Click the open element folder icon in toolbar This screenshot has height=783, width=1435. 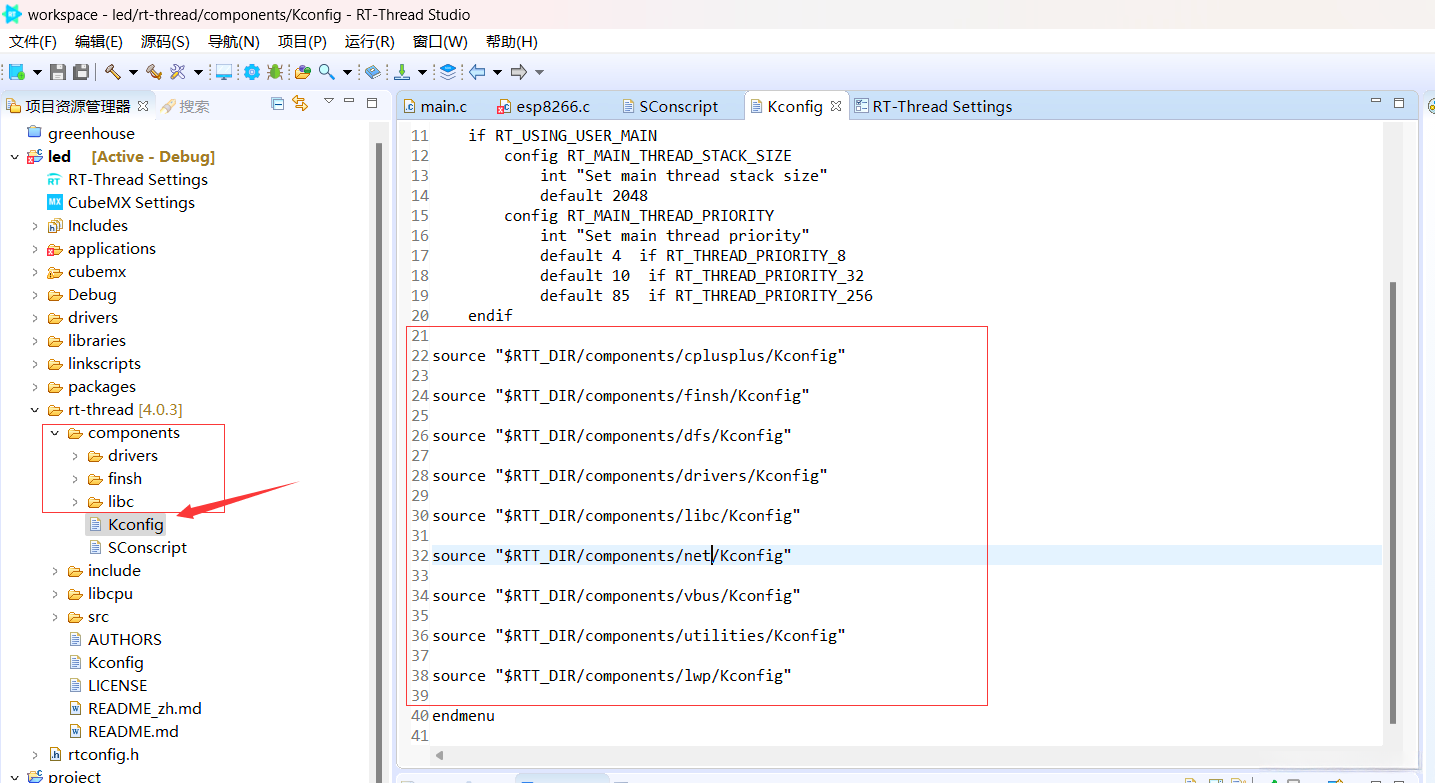click(302, 72)
